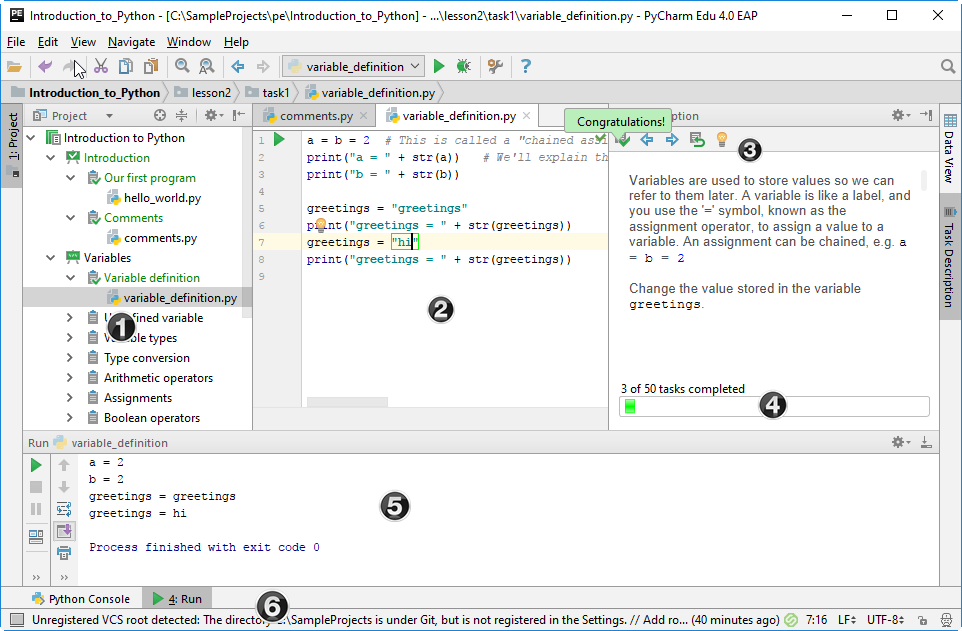Click the Cut scissors icon

(101, 66)
